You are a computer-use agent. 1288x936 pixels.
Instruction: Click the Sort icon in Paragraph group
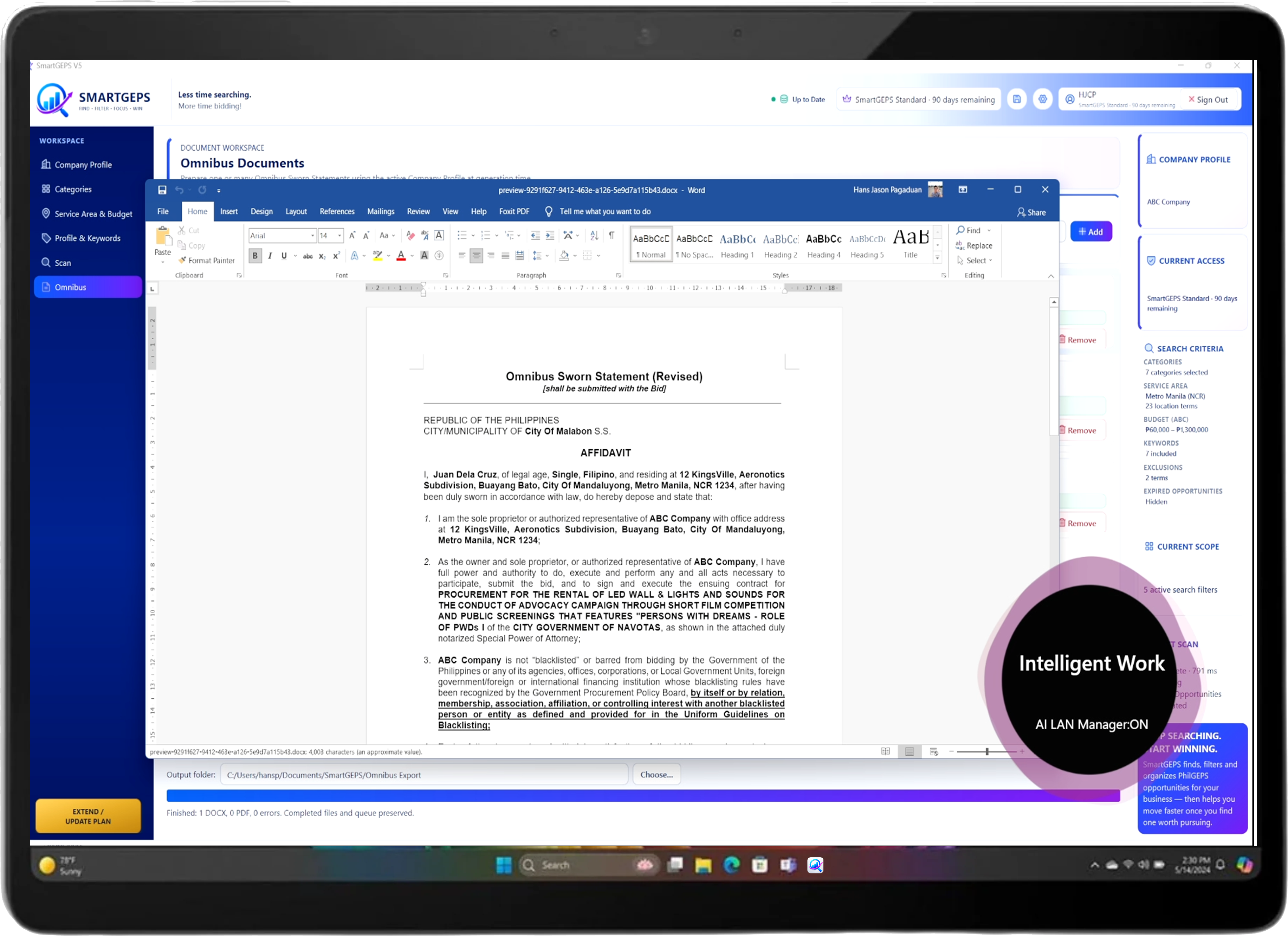coord(594,235)
